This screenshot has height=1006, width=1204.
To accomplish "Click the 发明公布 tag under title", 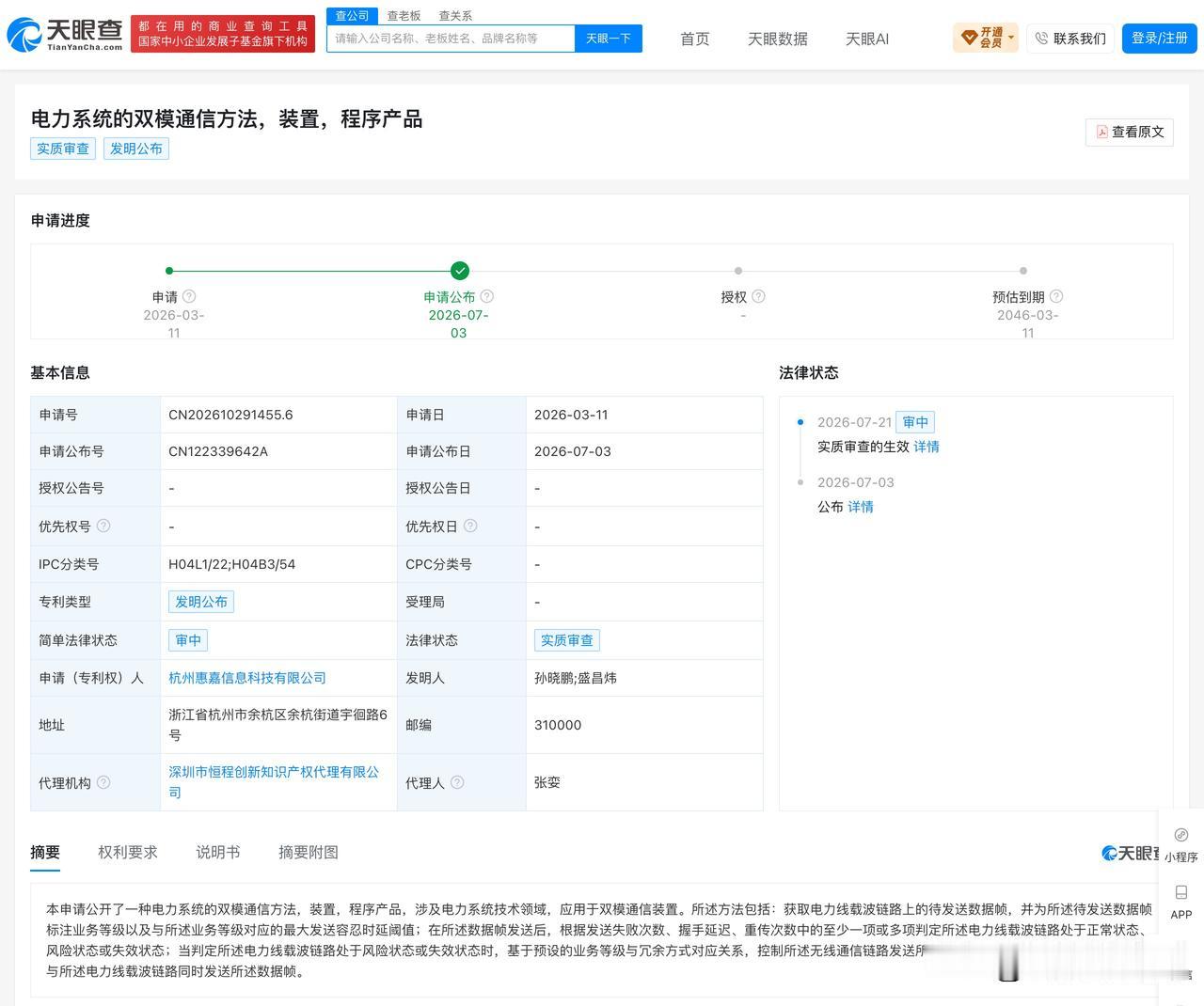I will [136, 149].
